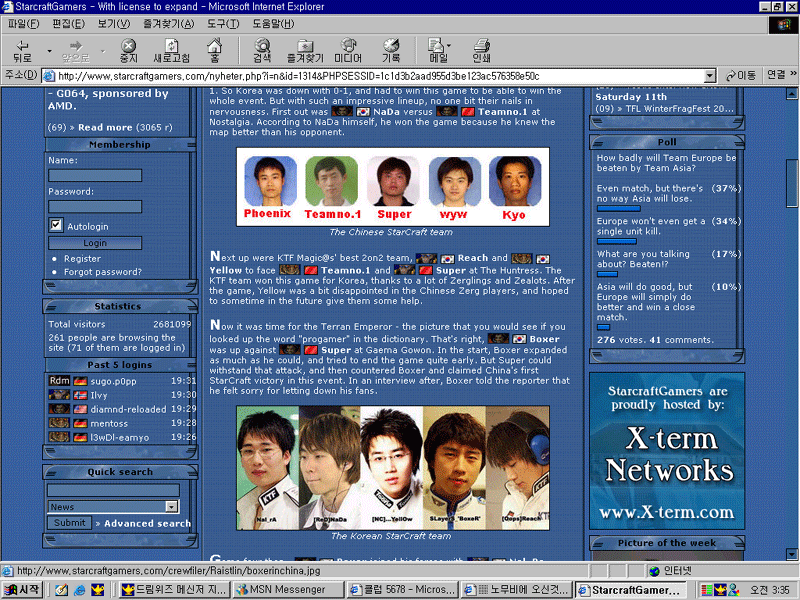Click the third quick launch butterfly icon
The width and height of the screenshot is (800, 600).
[x=97, y=590]
